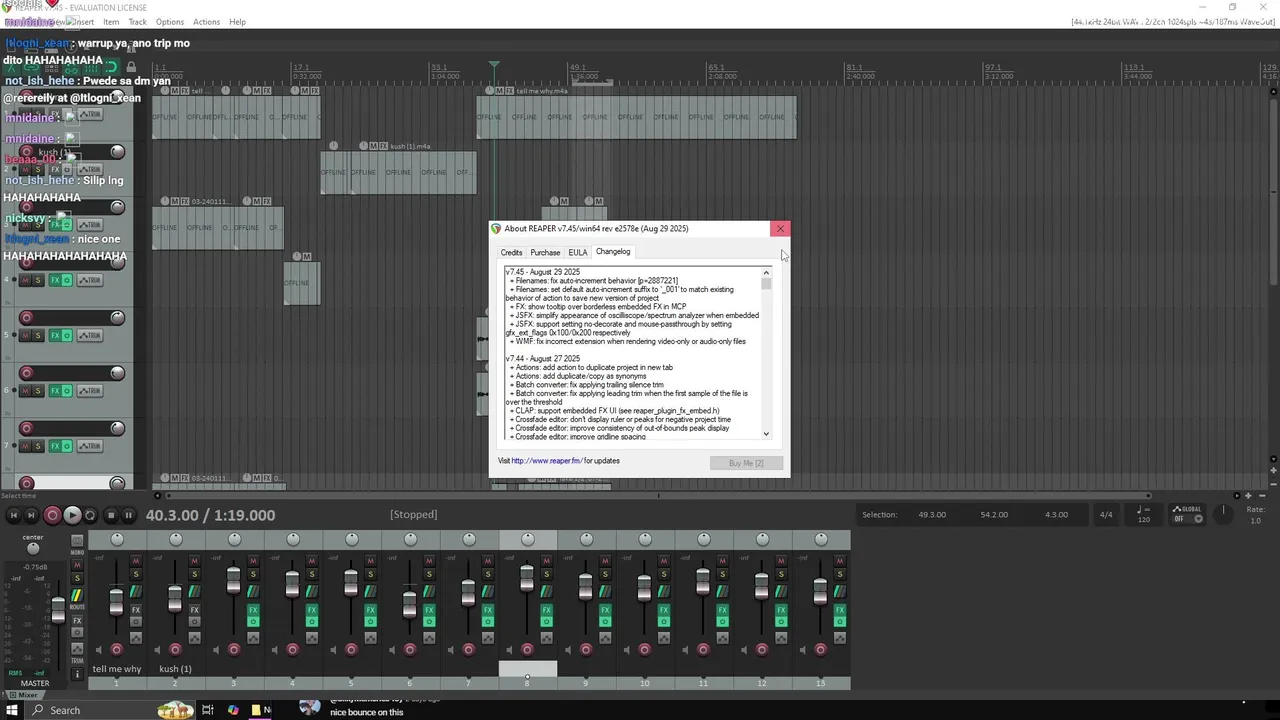Click the master info 'i' button

[x=77, y=674]
